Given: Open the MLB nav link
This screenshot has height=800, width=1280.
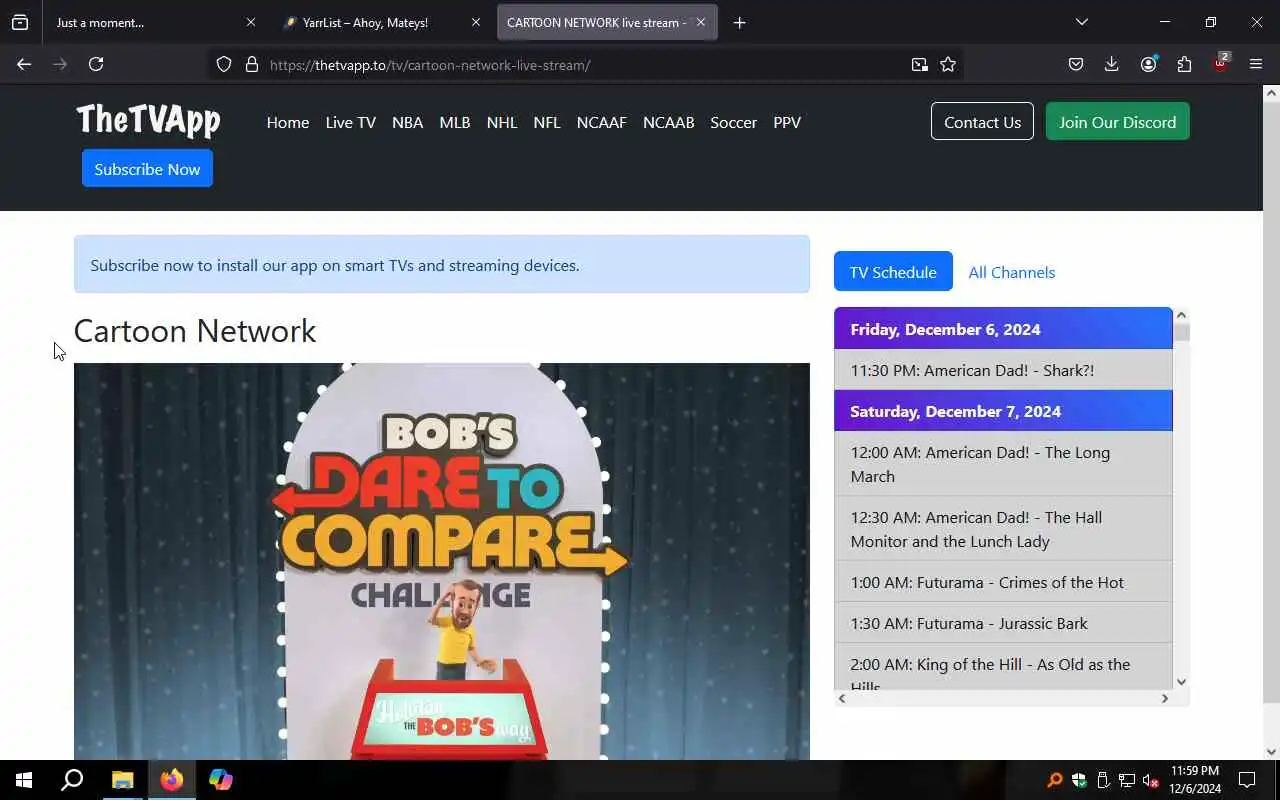Looking at the screenshot, I should 455,122.
